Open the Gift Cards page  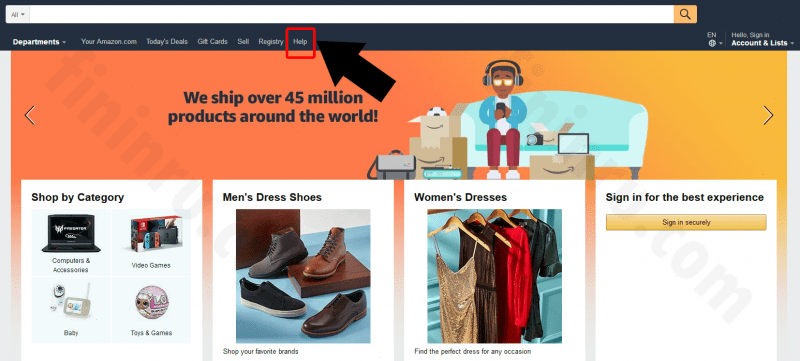212,42
